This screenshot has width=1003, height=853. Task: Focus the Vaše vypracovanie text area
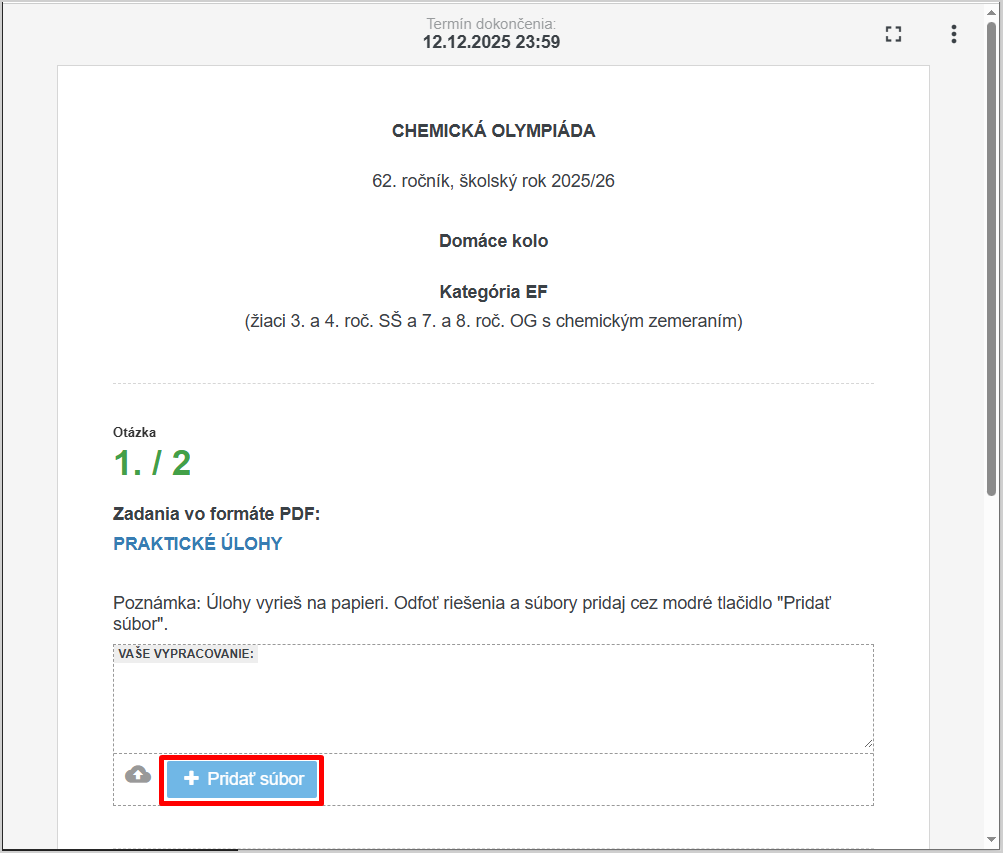pyautogui.click(x=493, y=705)
